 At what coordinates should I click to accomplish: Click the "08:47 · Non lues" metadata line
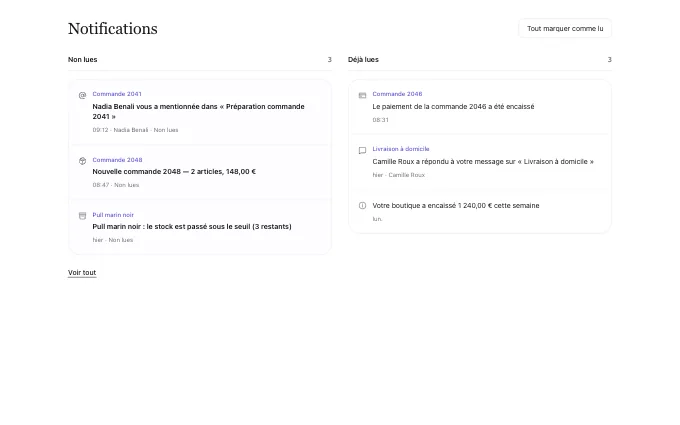tap(116, 185)
